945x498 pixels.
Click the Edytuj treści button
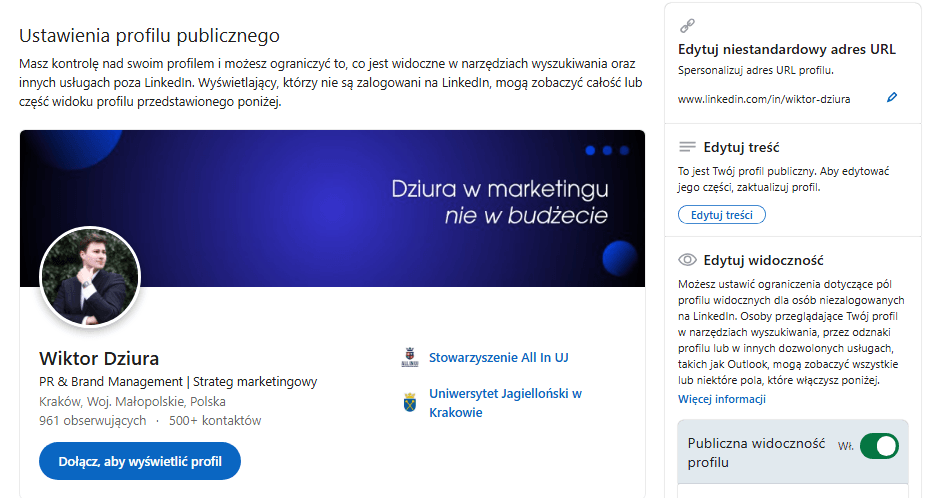[x=721, y=215]
